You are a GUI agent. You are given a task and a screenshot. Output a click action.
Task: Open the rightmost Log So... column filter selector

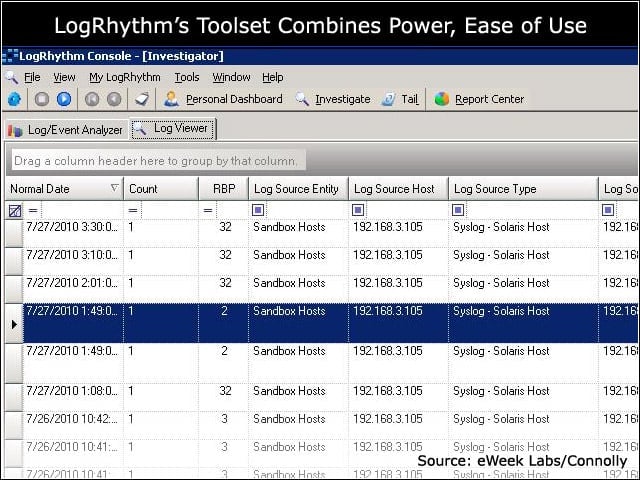608,210
